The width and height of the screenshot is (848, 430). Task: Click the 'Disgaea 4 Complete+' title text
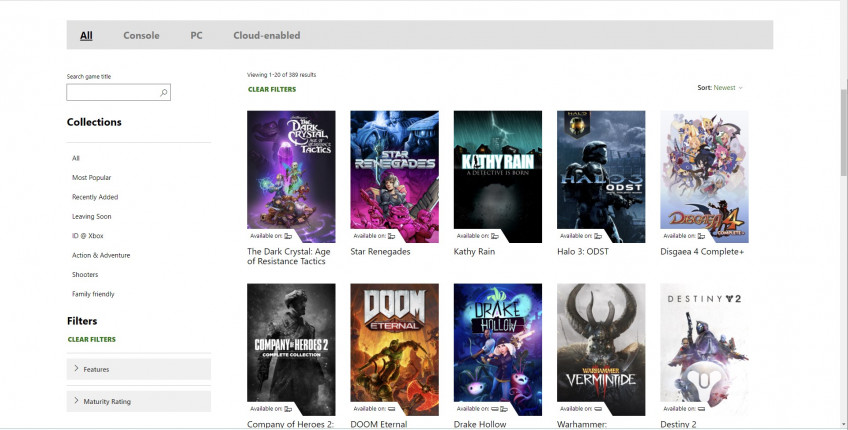(702, 252)
